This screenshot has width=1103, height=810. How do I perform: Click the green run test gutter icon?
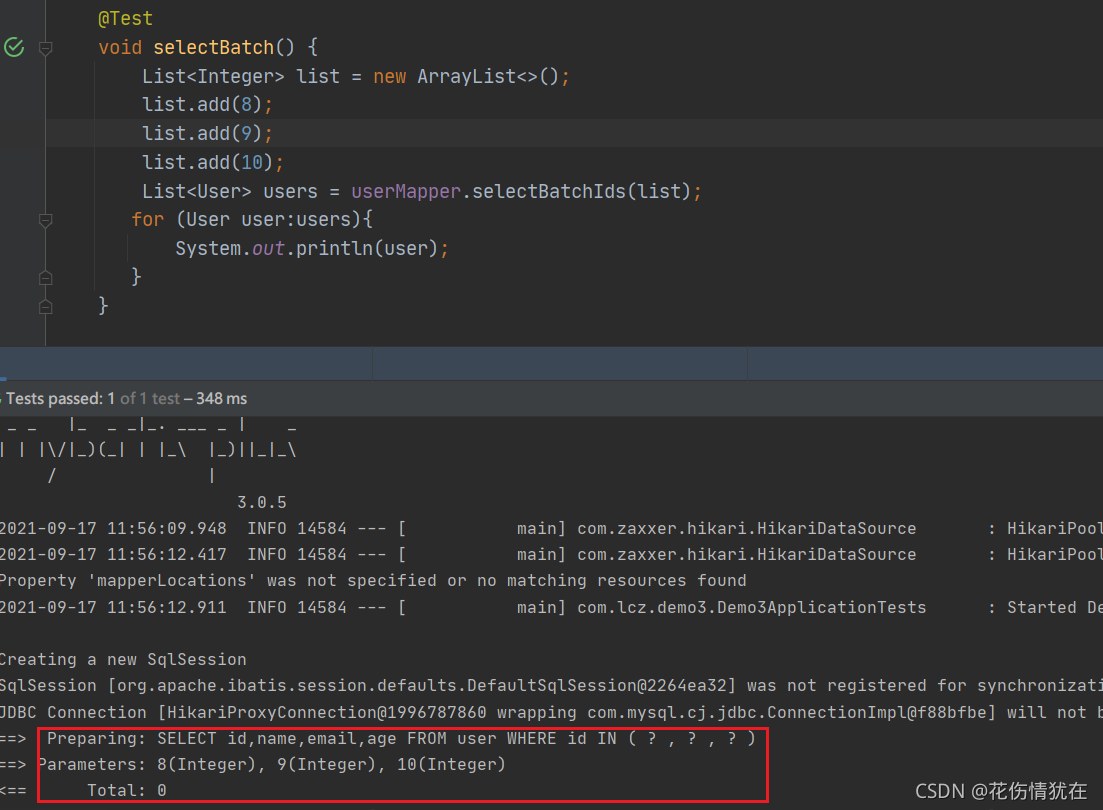point(14,47)
